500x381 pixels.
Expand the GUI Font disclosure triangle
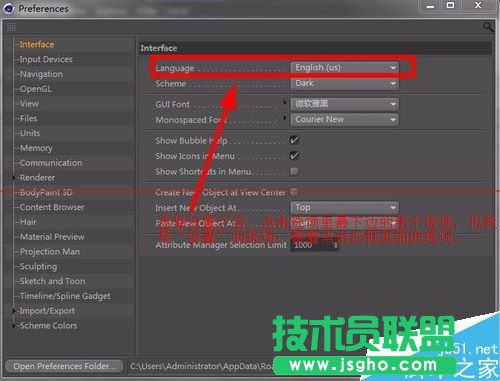[285, 102]
